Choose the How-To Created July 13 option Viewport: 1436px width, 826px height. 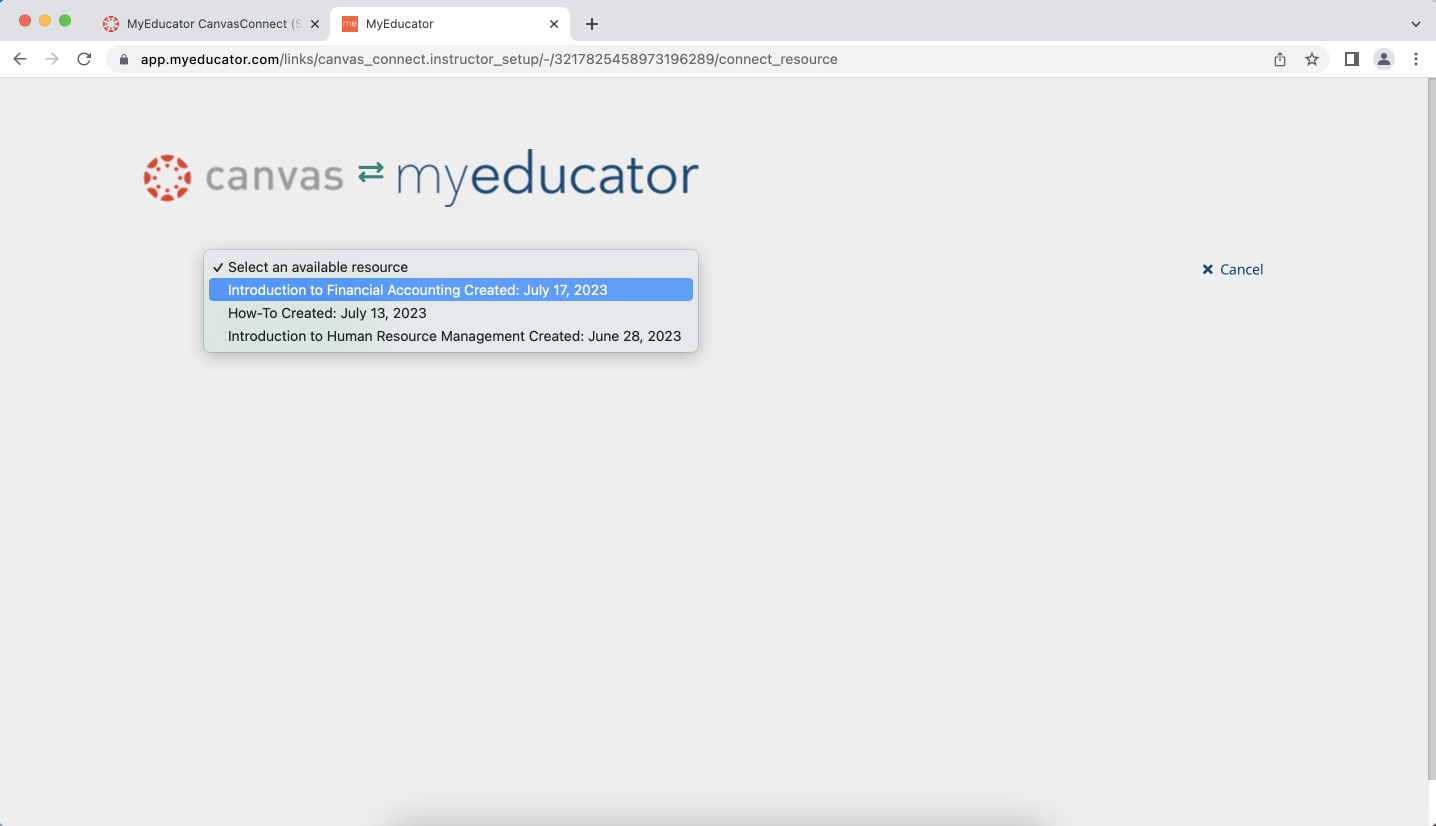(x=450, y=313)
